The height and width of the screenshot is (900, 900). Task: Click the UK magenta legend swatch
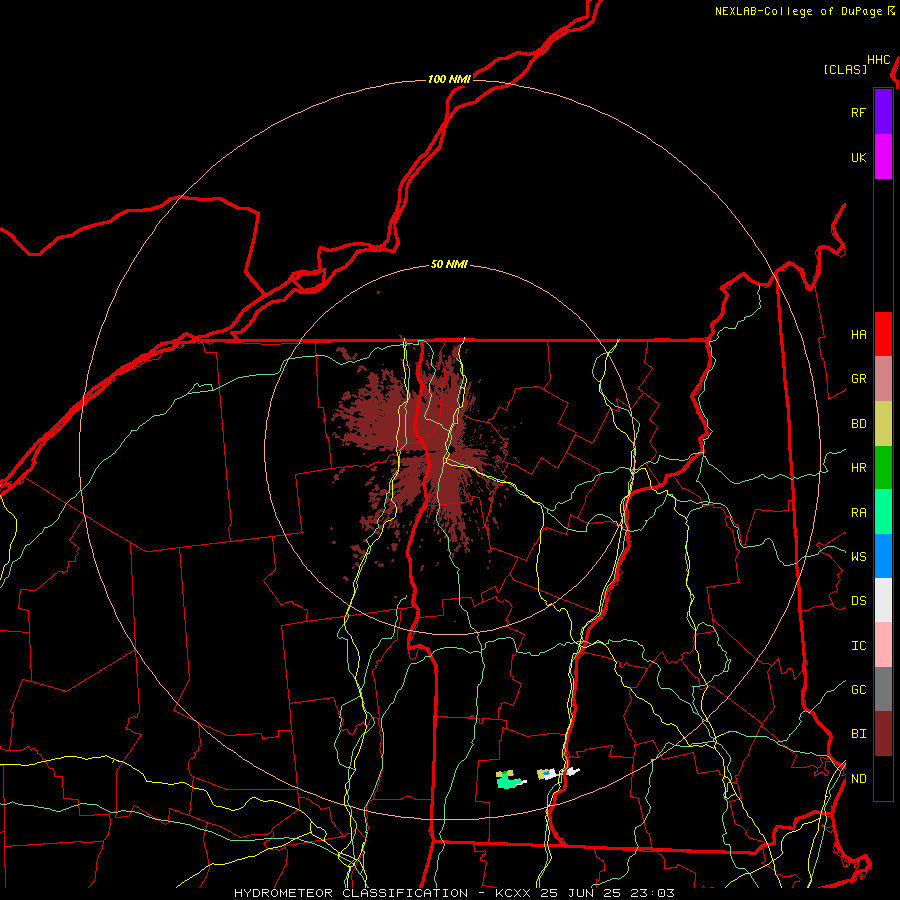(883, 157)
